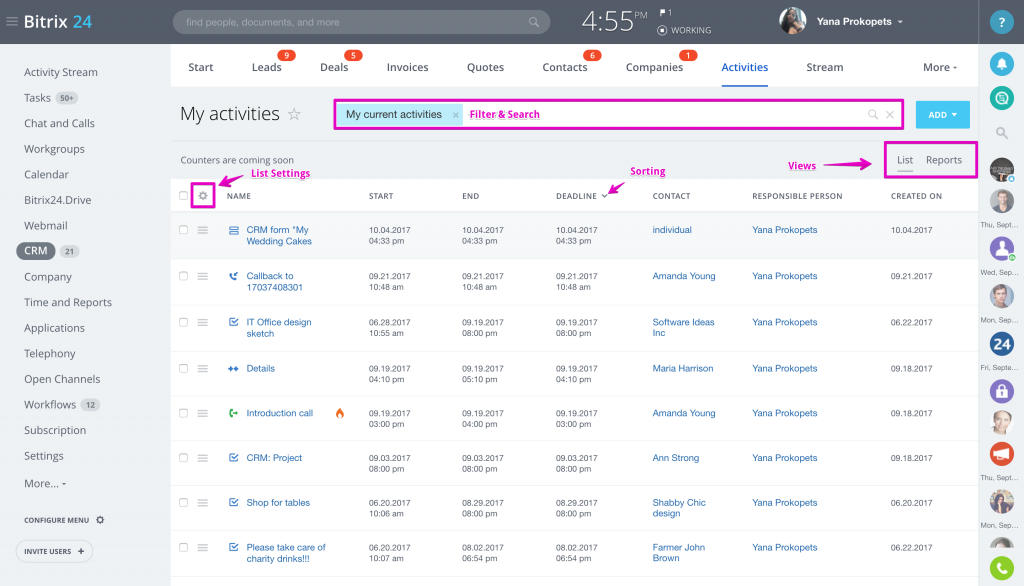Add My activities to favorites star
The image size is (1024, 586).
[x=295, y=114]
